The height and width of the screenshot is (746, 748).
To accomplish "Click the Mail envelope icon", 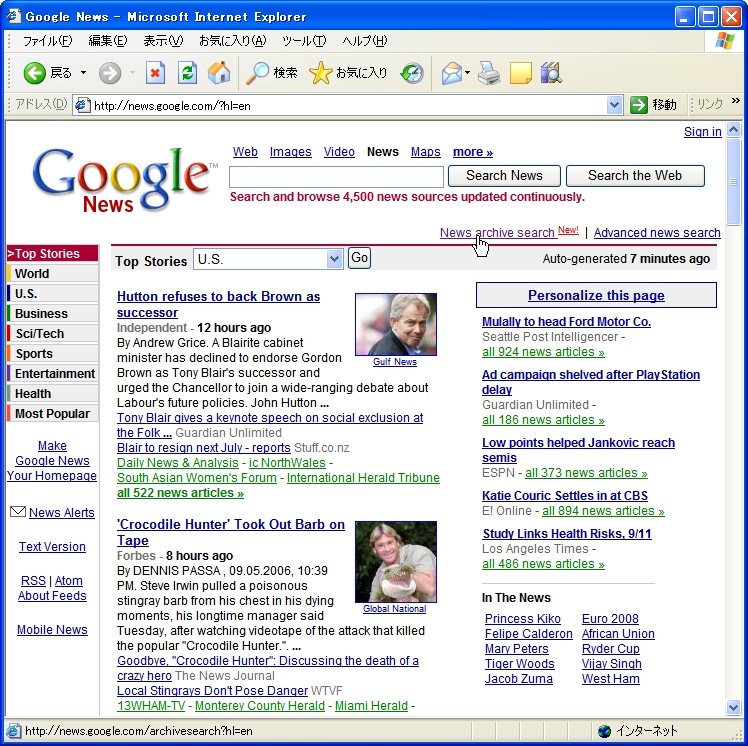I will (451, 73).
